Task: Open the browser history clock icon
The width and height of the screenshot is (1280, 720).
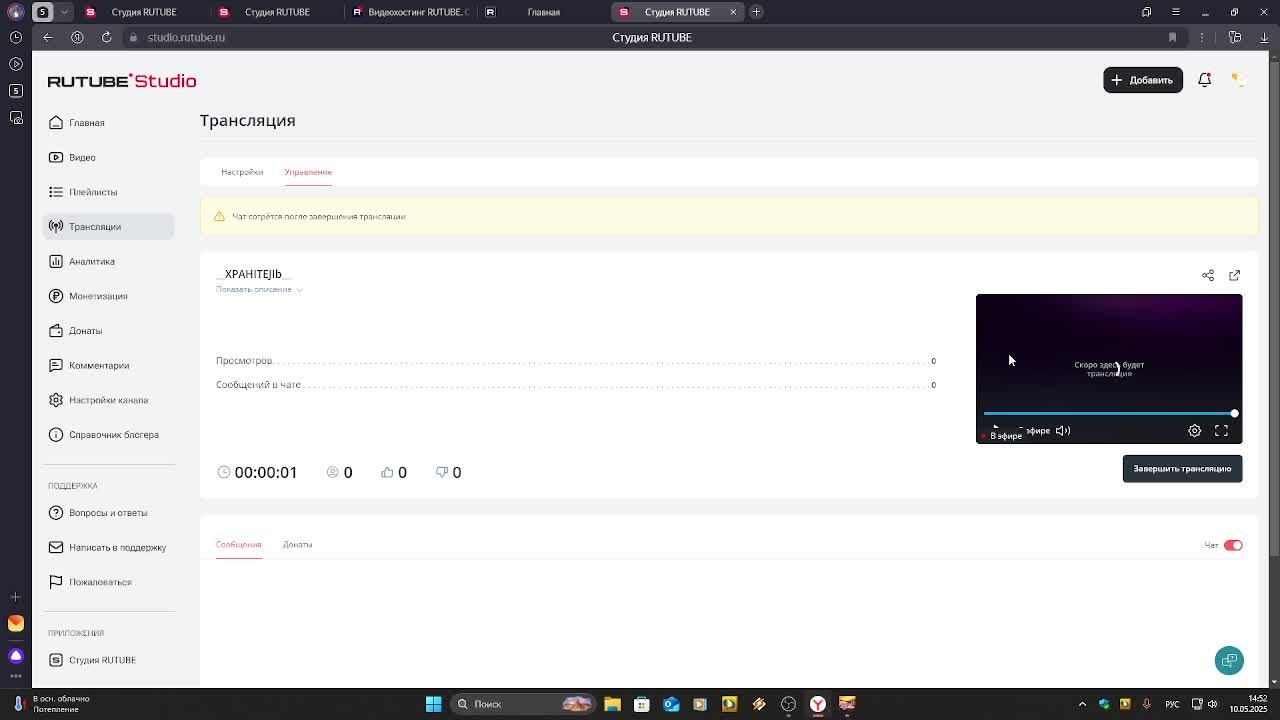Action: 15,37
